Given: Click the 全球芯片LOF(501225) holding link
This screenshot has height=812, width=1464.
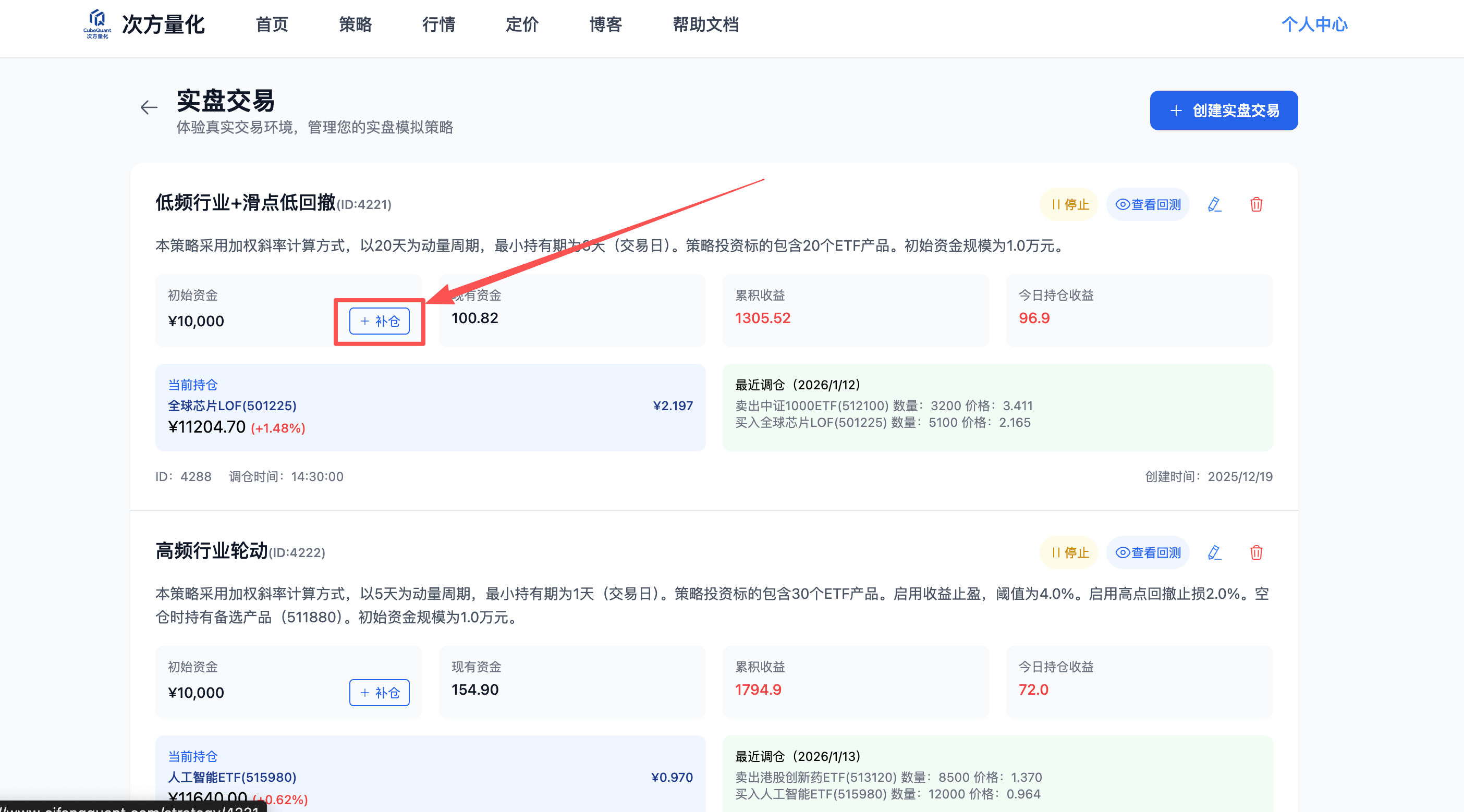Looking at the screenshot, I should click(x=232, y=405).
